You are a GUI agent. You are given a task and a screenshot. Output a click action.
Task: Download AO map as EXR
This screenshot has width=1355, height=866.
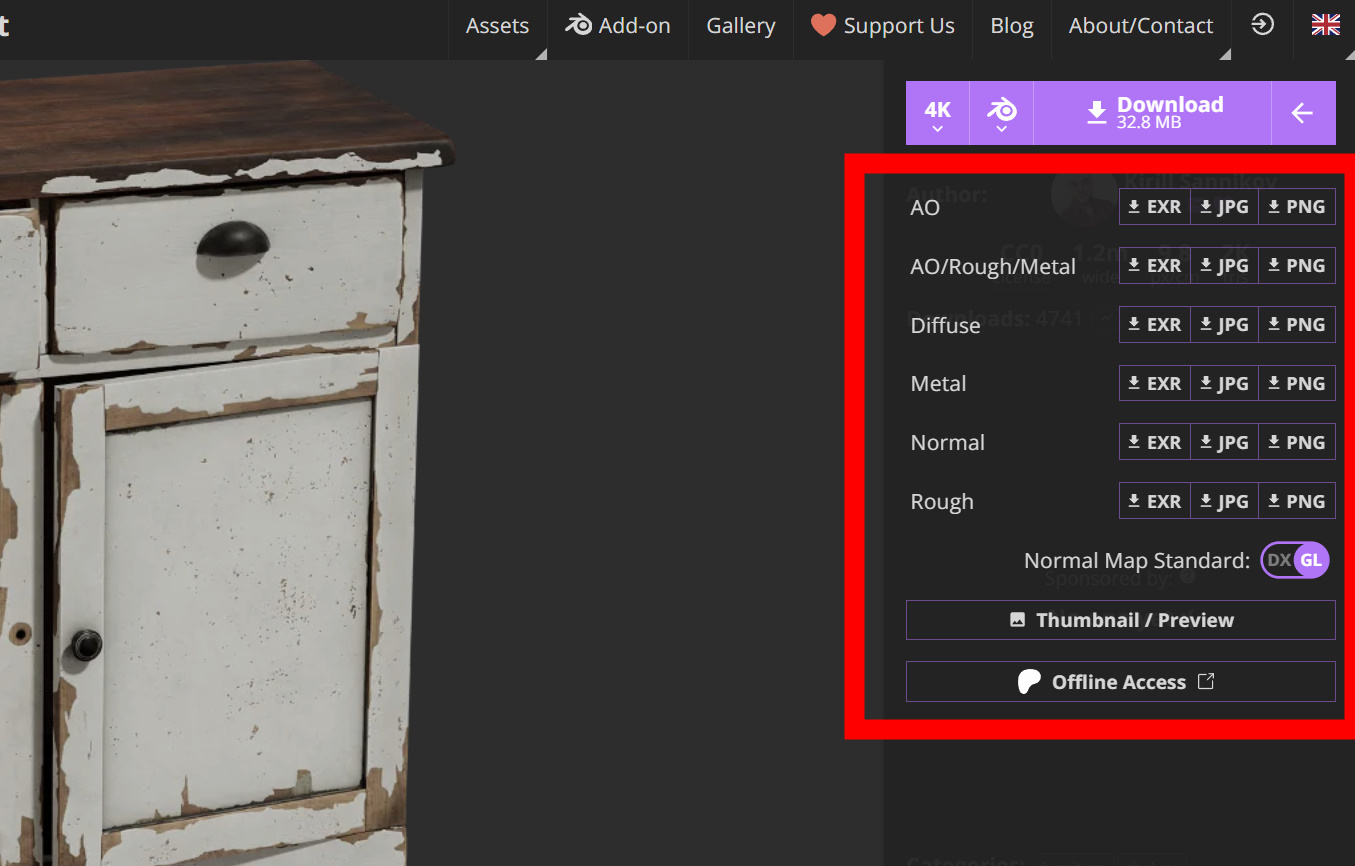(x=1155, y=207)
